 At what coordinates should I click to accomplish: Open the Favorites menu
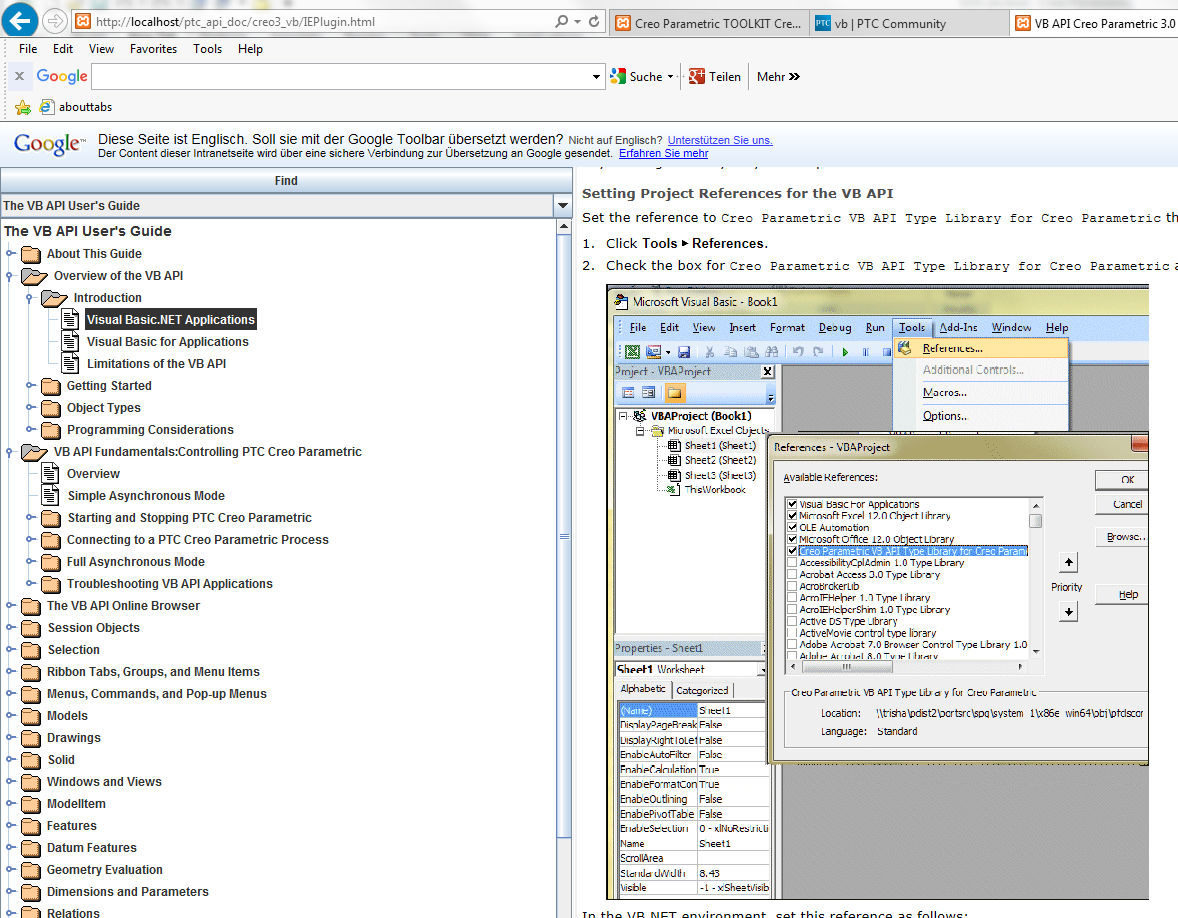[153, 49]
